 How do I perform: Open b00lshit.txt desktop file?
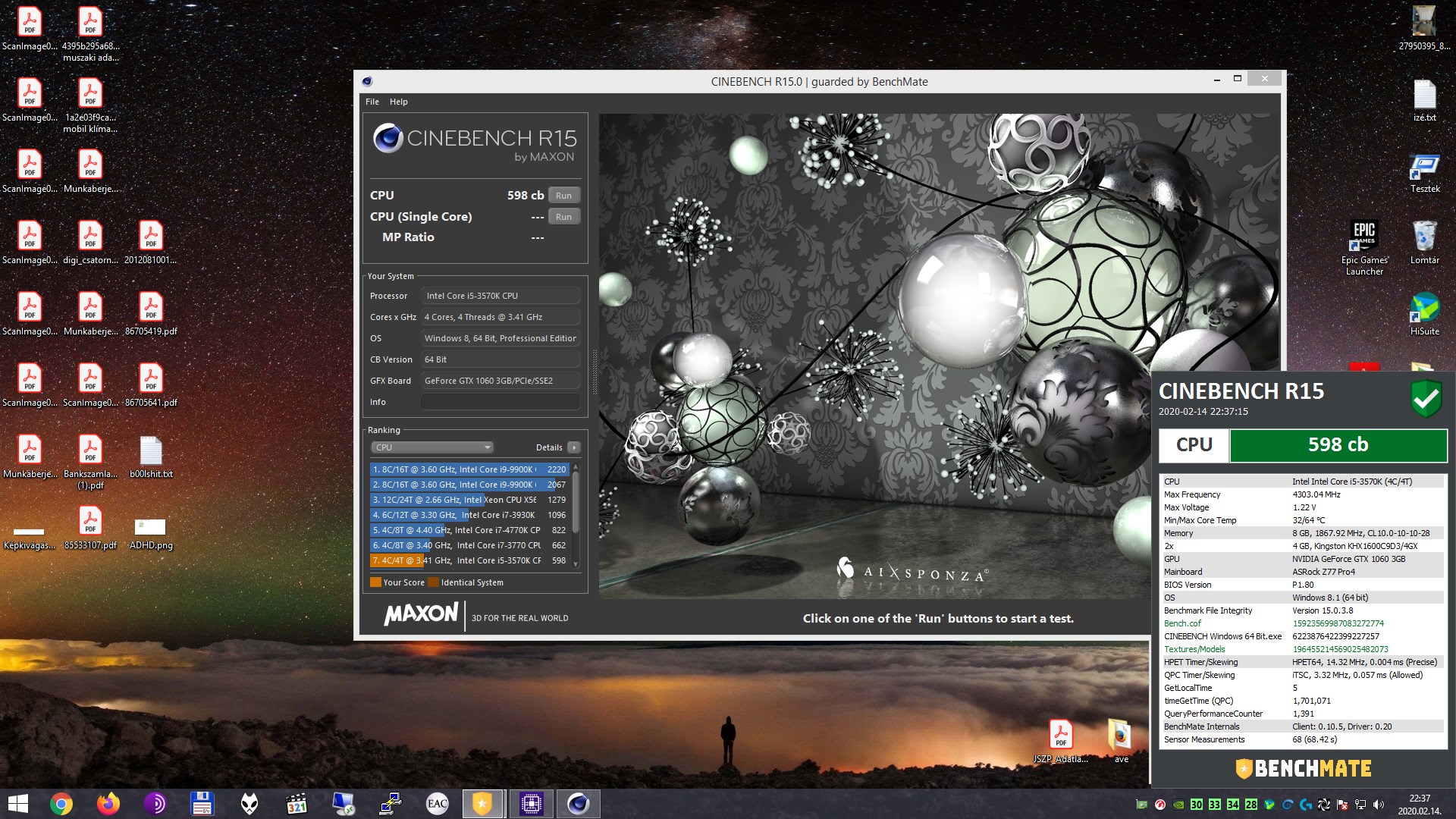pyautogui.click(x=151, y=457)
